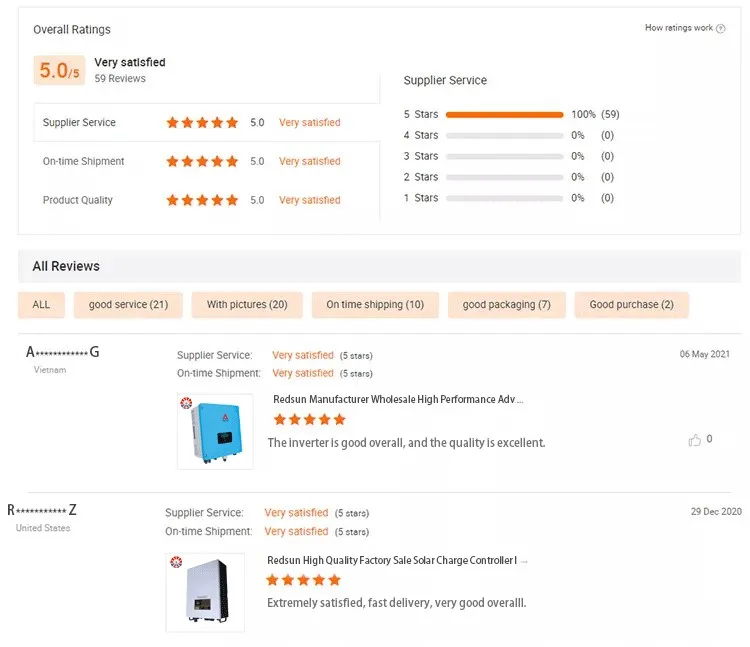Click the red badge on the blue inverter image
750x647 pixels.
click(x=185, y=403)
